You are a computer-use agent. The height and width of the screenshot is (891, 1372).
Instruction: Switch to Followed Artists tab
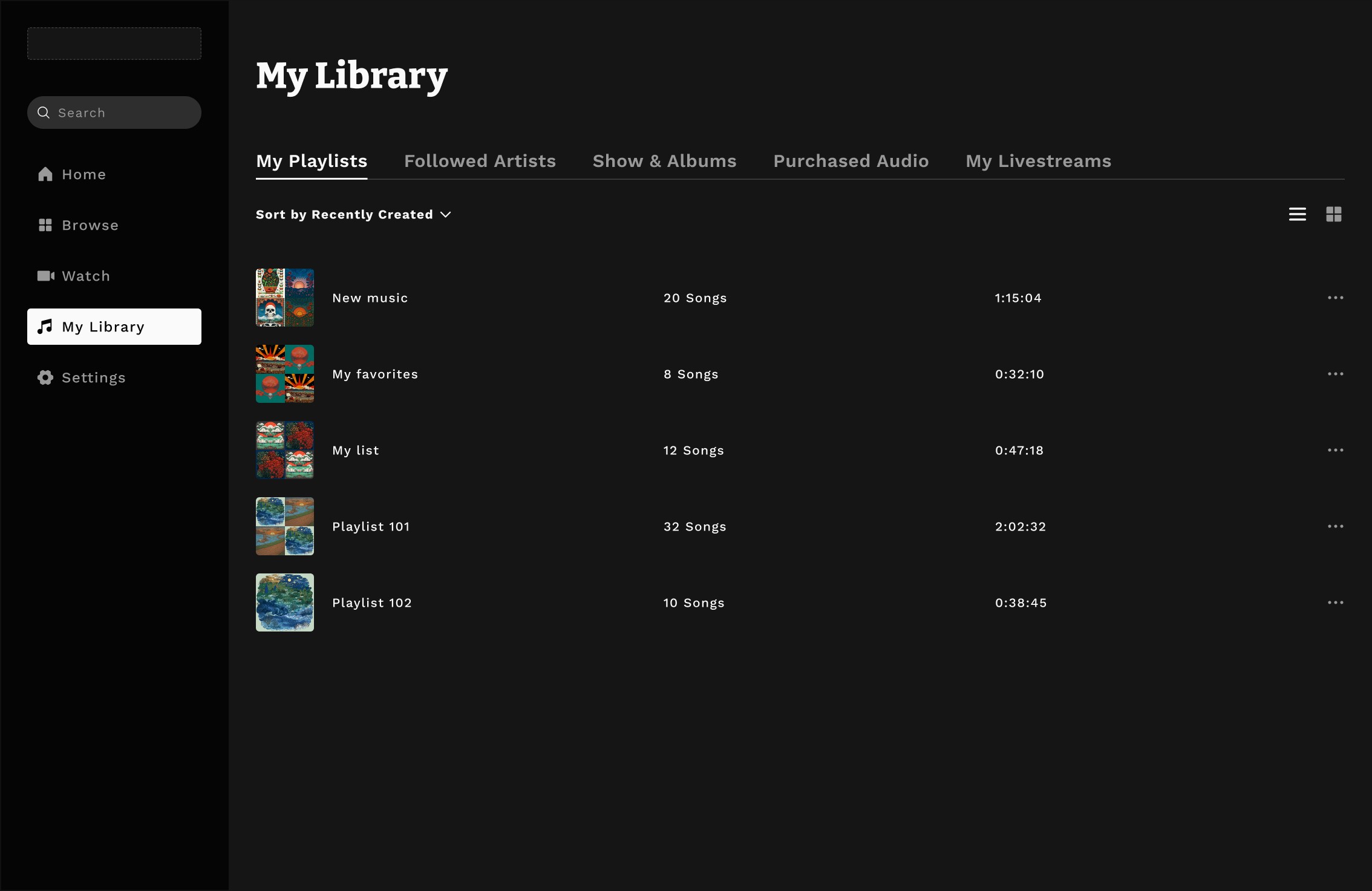(480, 161)
